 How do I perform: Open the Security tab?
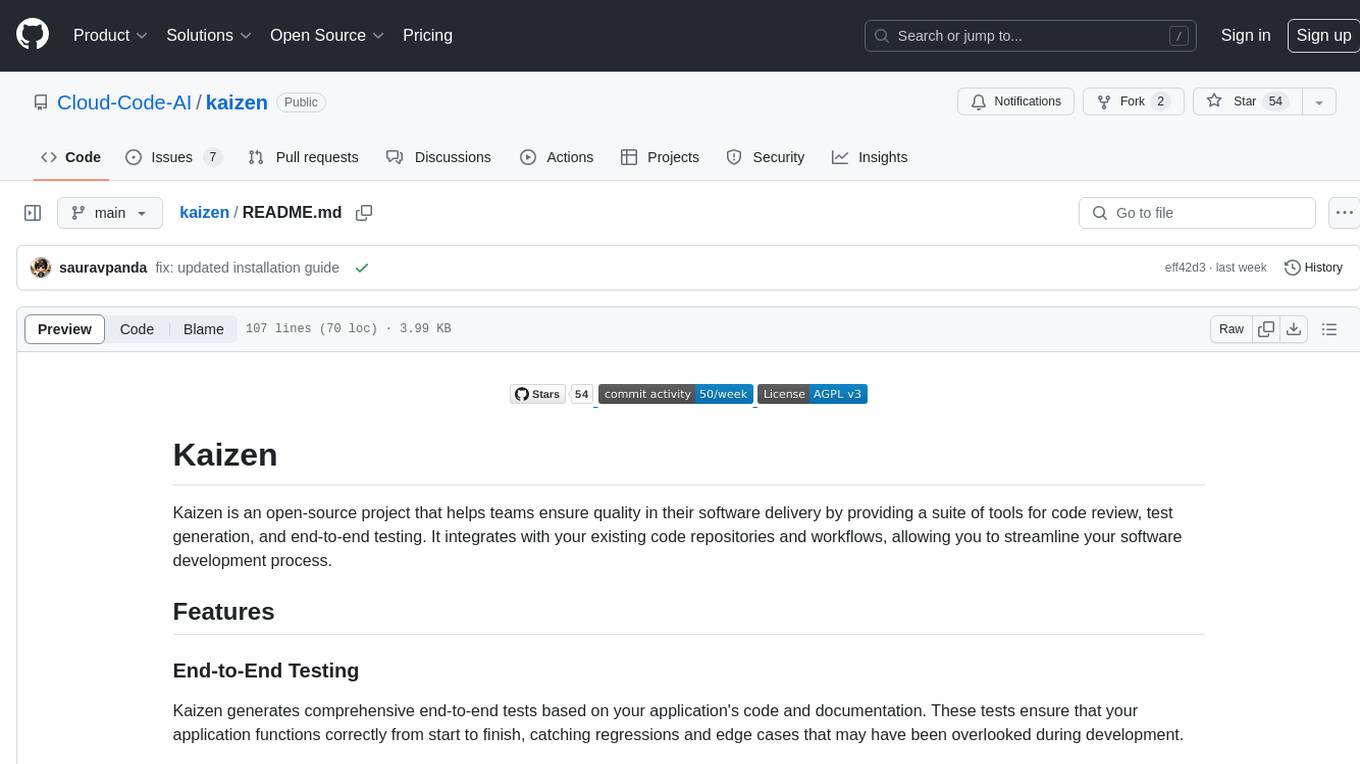765,157
